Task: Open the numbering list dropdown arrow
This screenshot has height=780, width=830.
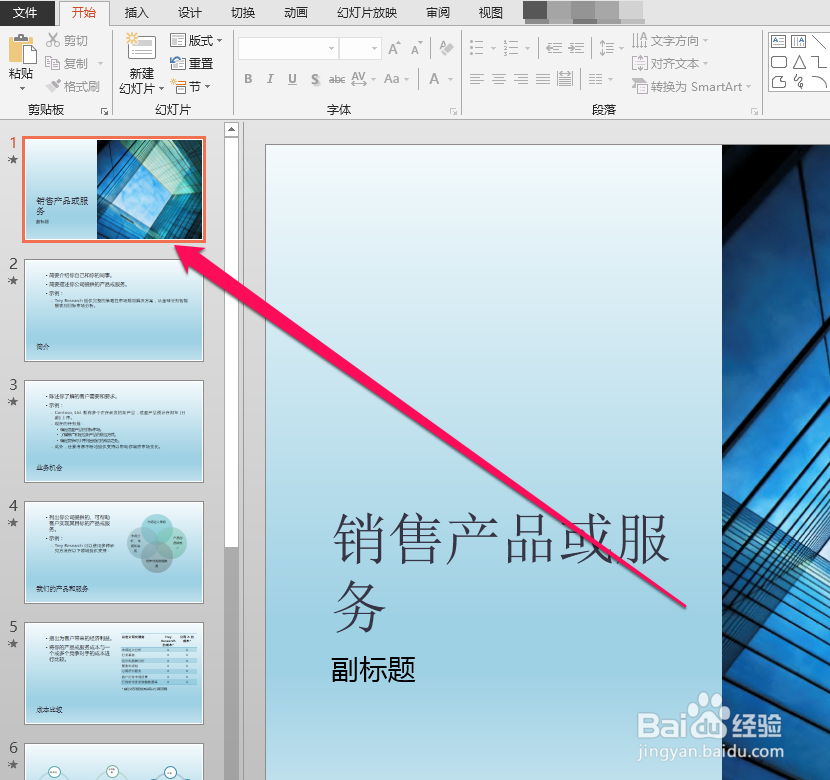Action: coord(527,48)
